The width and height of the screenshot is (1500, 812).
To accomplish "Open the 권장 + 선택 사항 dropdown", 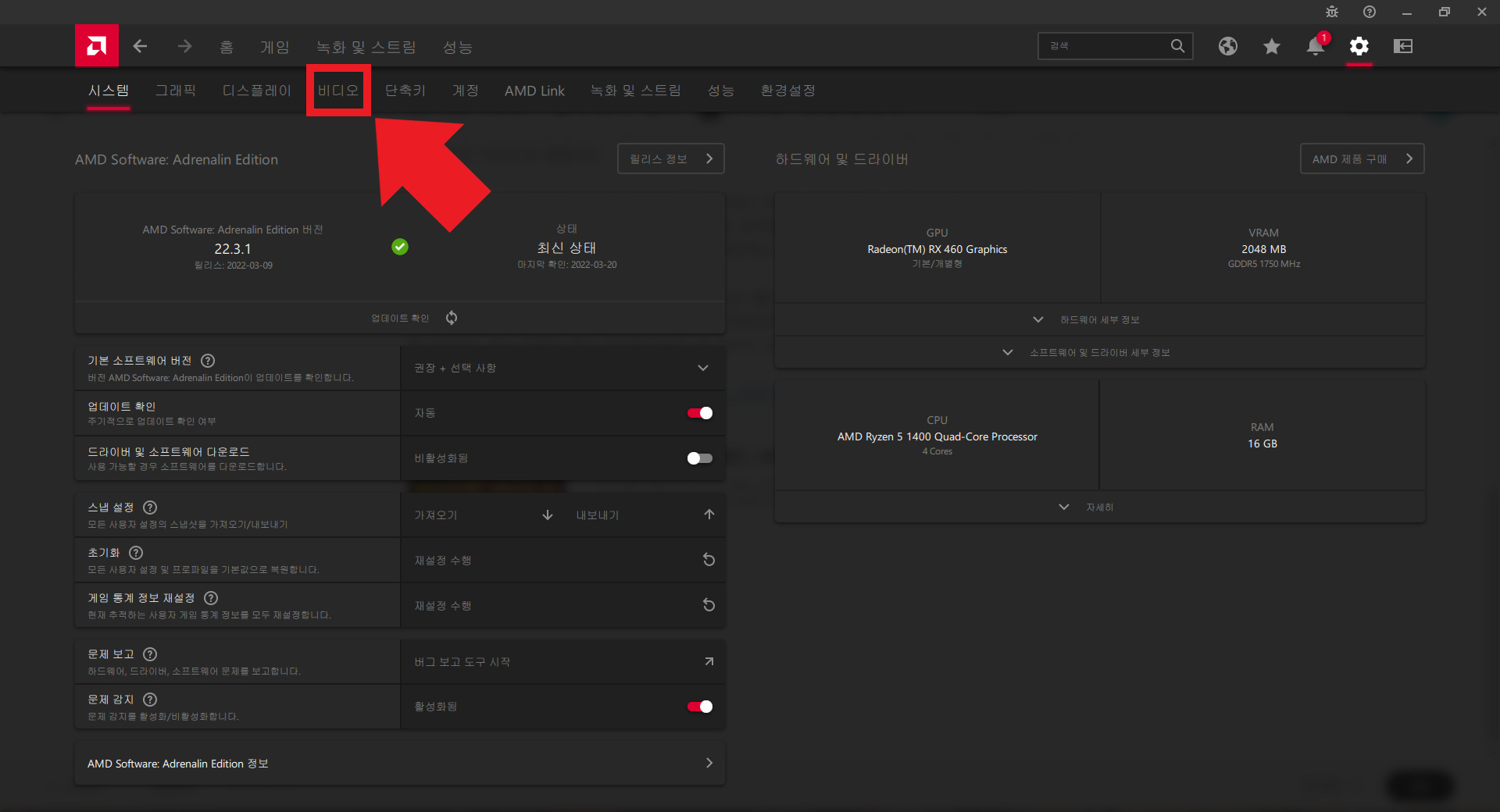I will click(562, 368).
